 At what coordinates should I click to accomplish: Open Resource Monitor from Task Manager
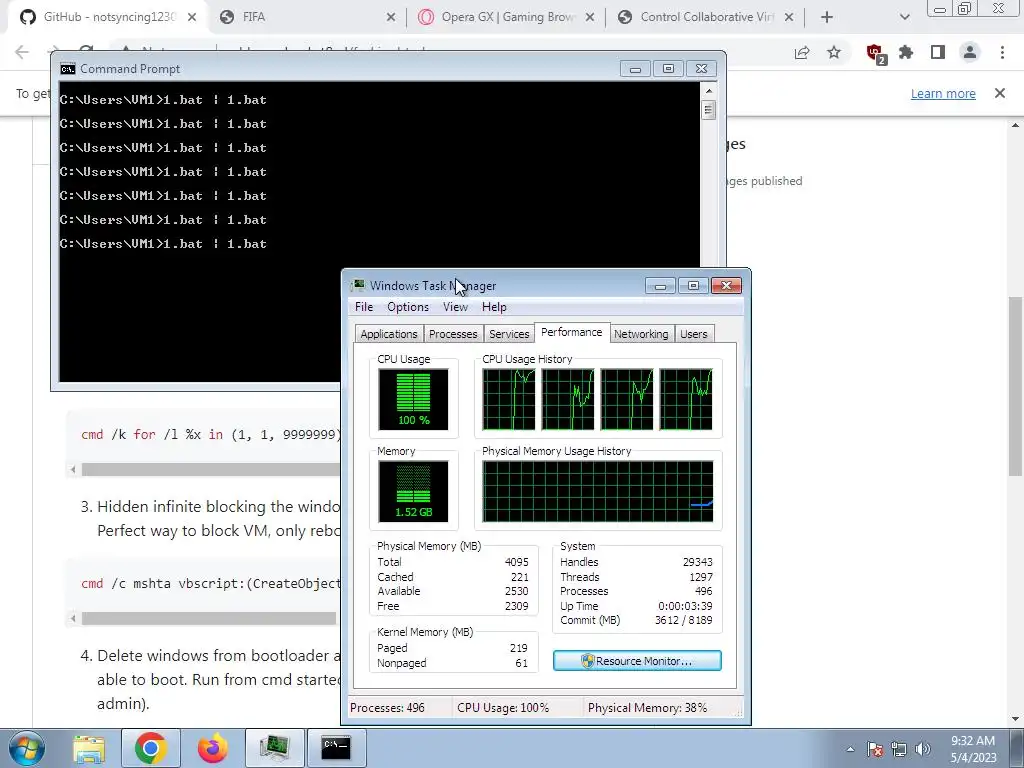(x=637, y=661)
